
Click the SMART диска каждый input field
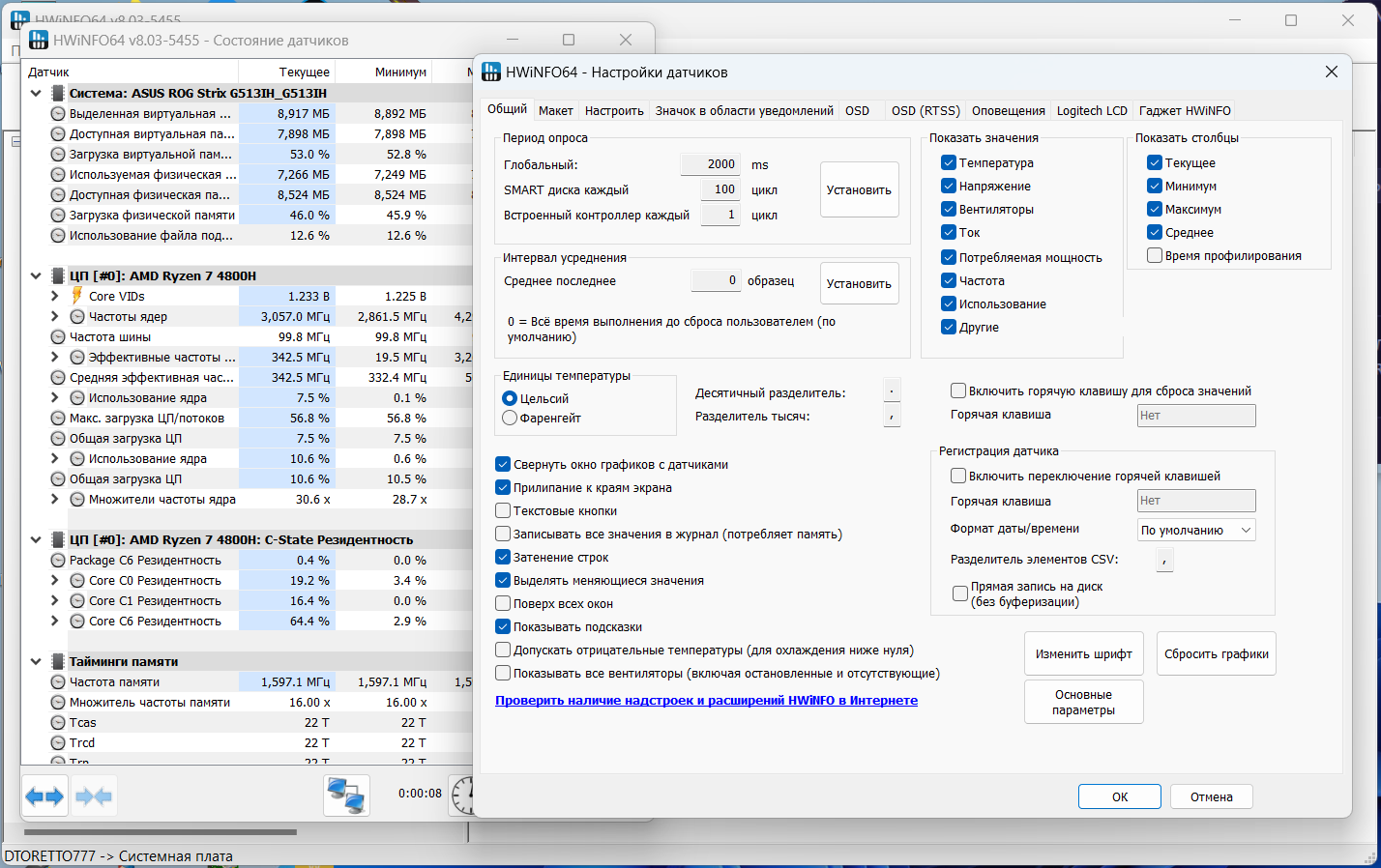click(x=720, y=189)
